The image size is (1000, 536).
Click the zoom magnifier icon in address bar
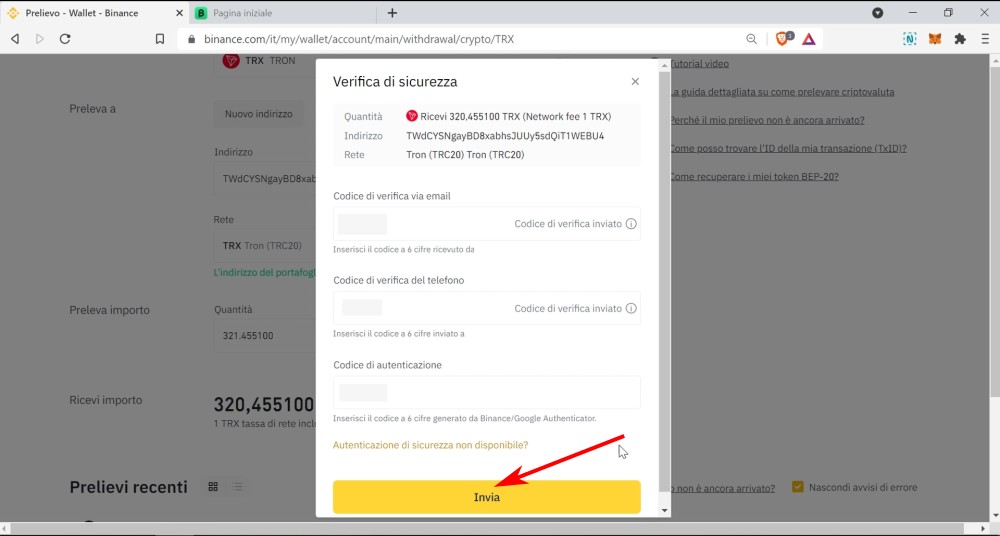[751, 39]
